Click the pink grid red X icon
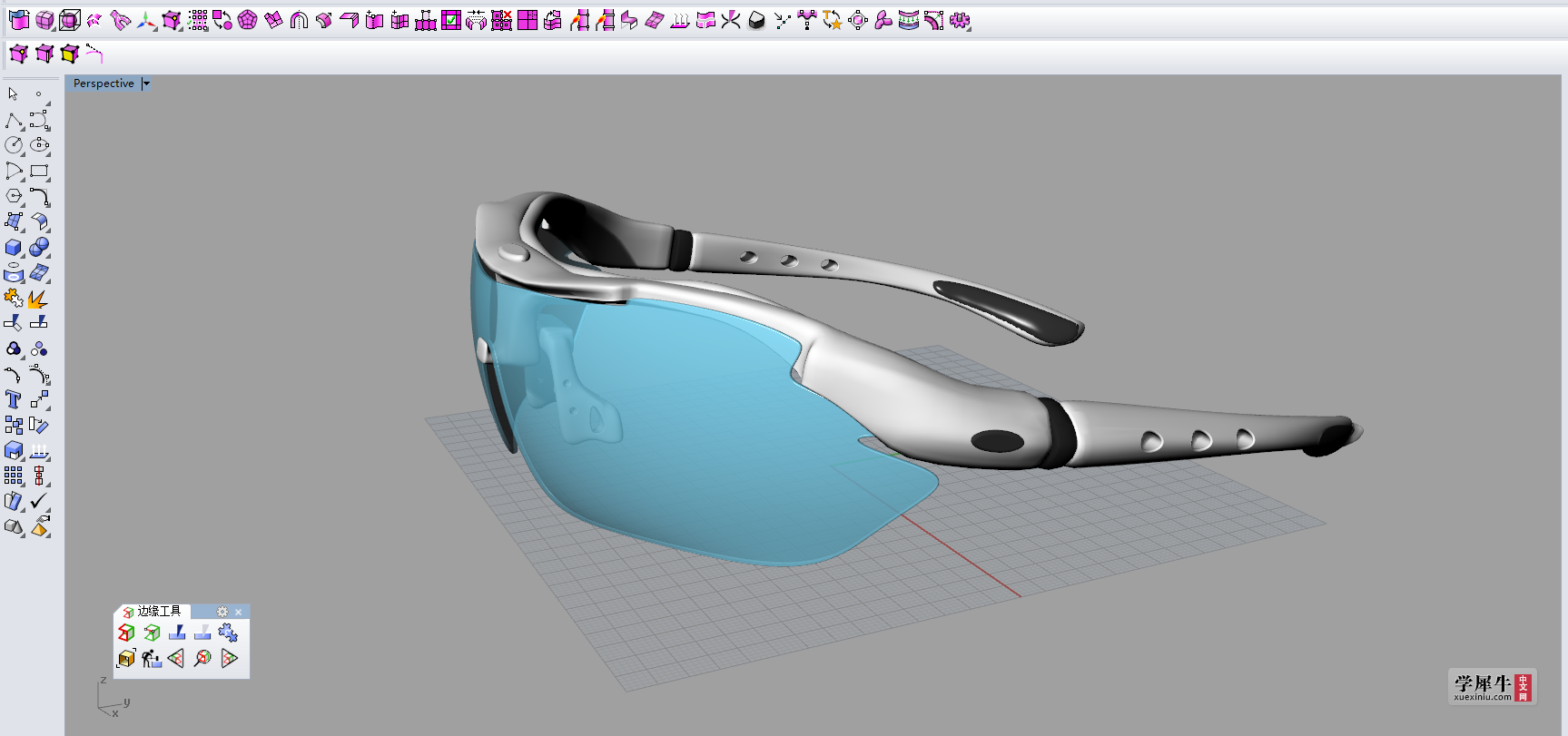The height and width of the screenshot is (736, 1568). (x=502, y=20)
